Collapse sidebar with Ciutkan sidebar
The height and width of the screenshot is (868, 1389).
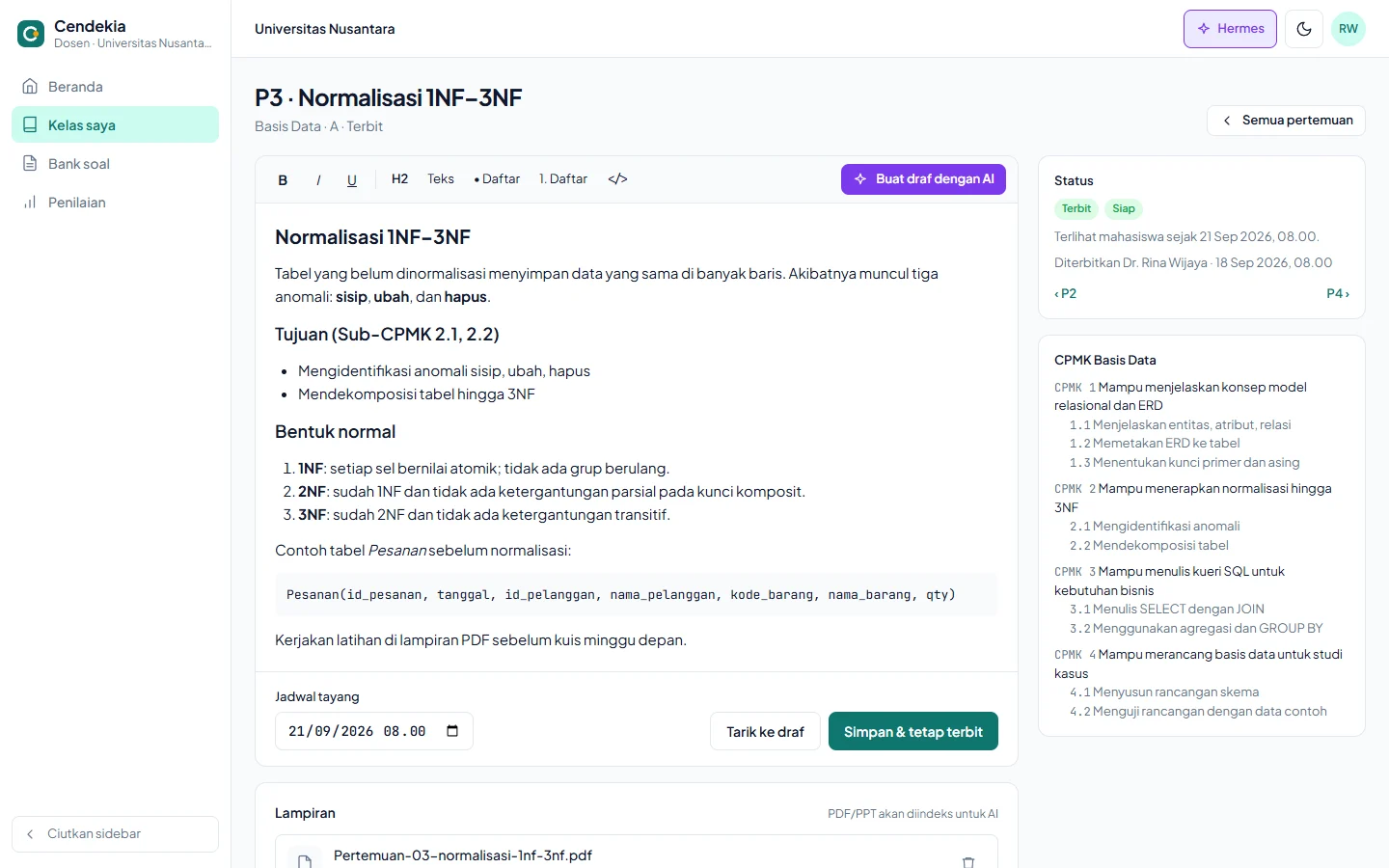(x=115, y=834)
